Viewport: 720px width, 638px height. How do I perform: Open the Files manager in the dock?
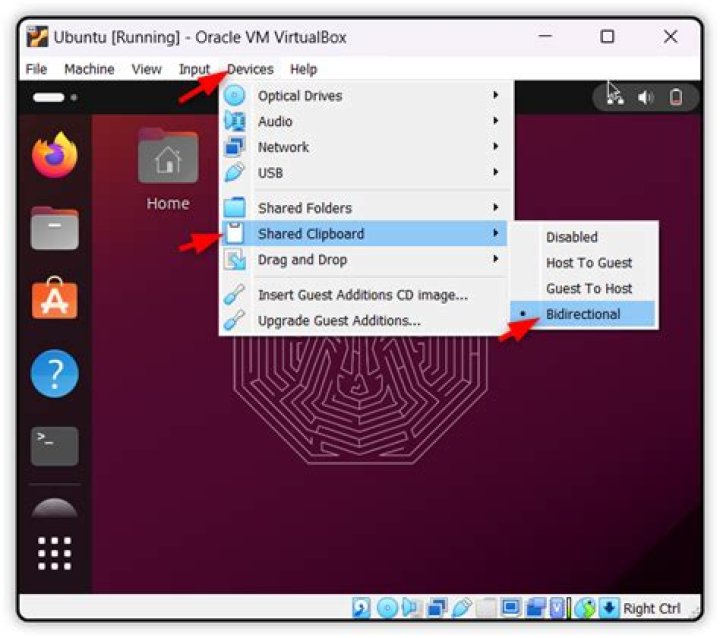click(55, 228)
